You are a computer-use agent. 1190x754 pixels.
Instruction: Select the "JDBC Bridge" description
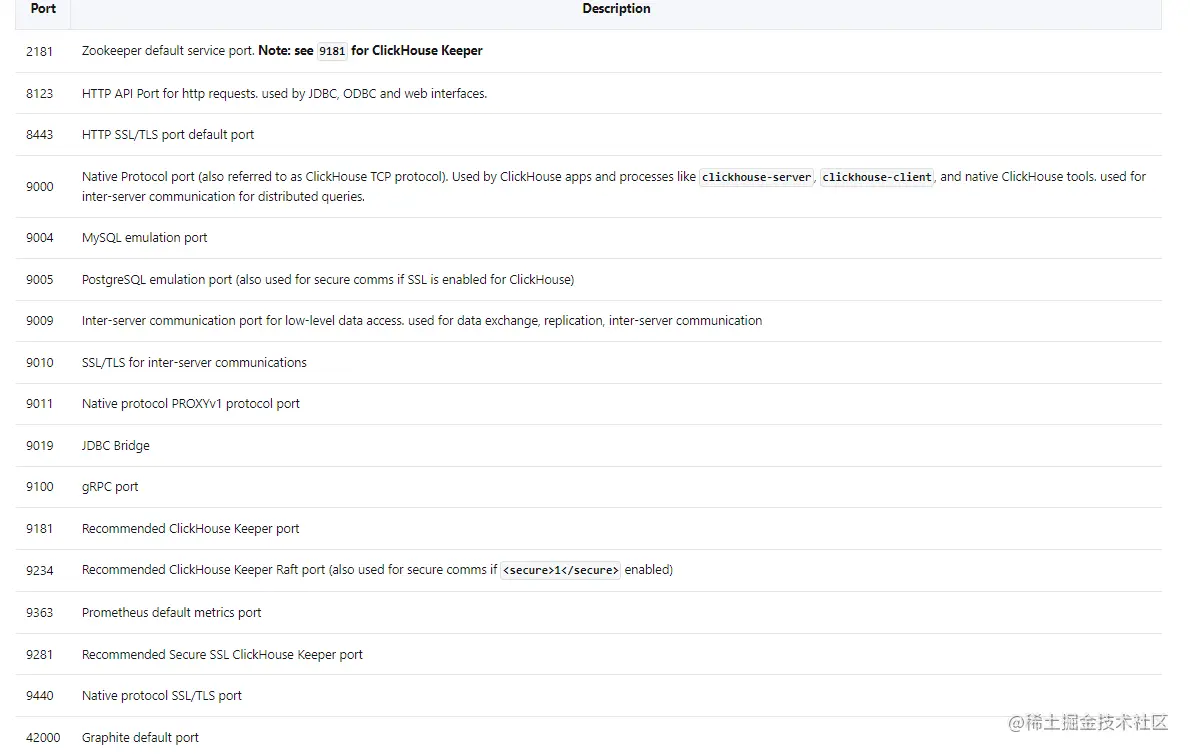point(116,446)
